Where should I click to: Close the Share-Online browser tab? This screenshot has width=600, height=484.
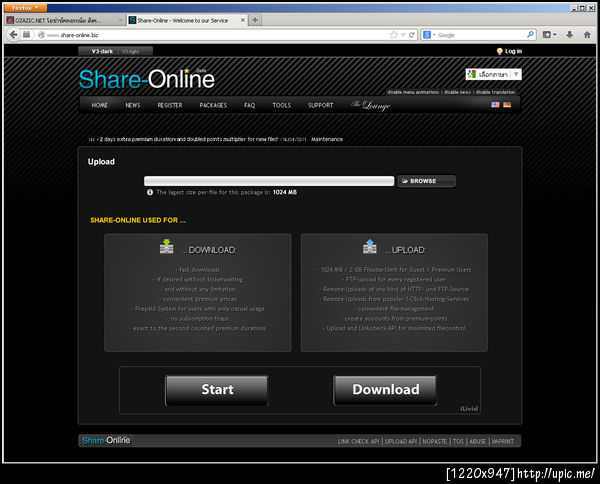point(243,20)
